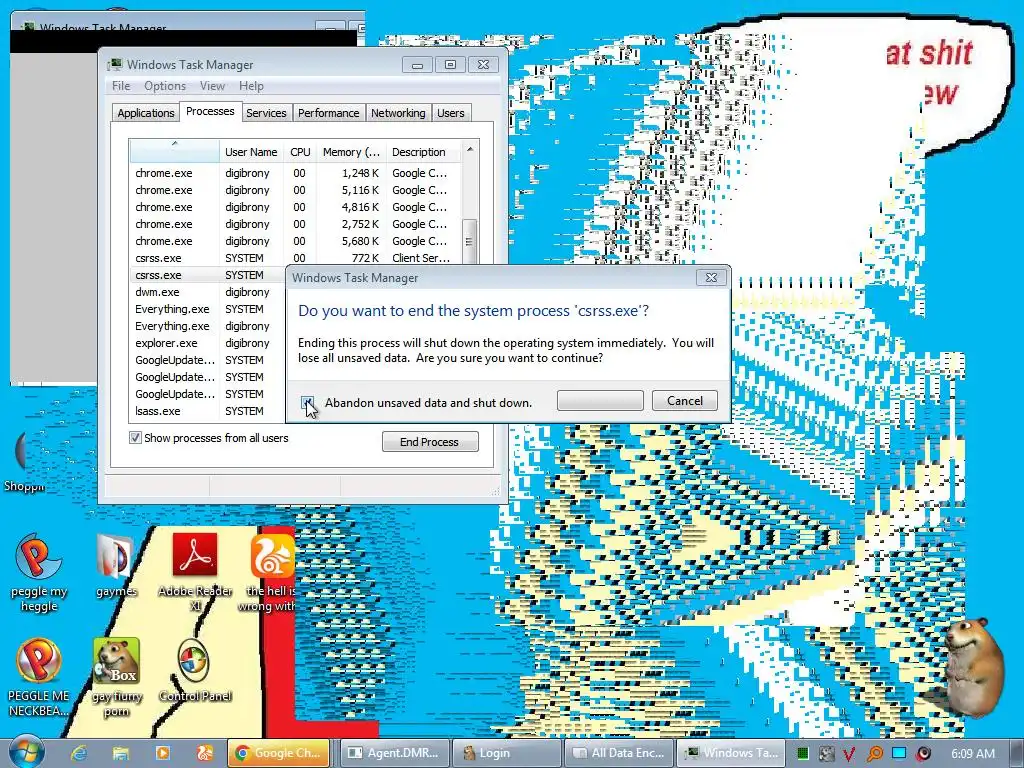Sort by the Image Name column header arrow

(x=174, y=151)
